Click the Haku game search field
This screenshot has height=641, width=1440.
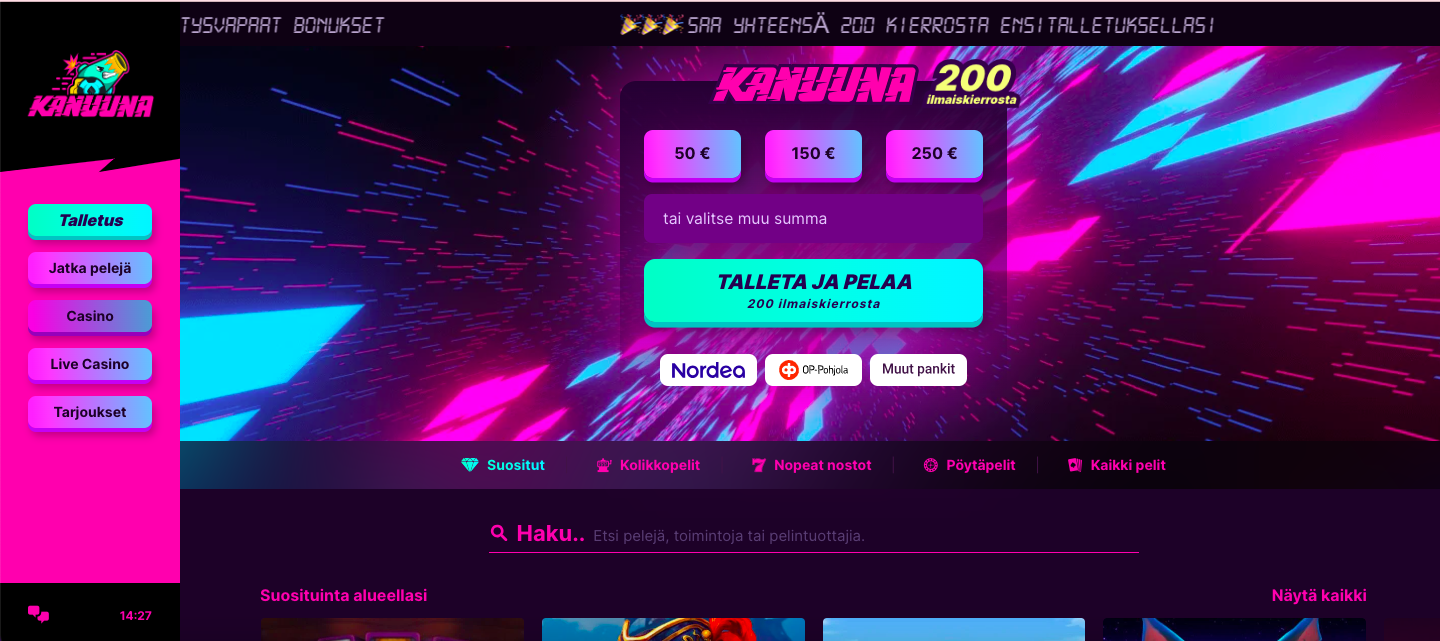click(813, 534)
